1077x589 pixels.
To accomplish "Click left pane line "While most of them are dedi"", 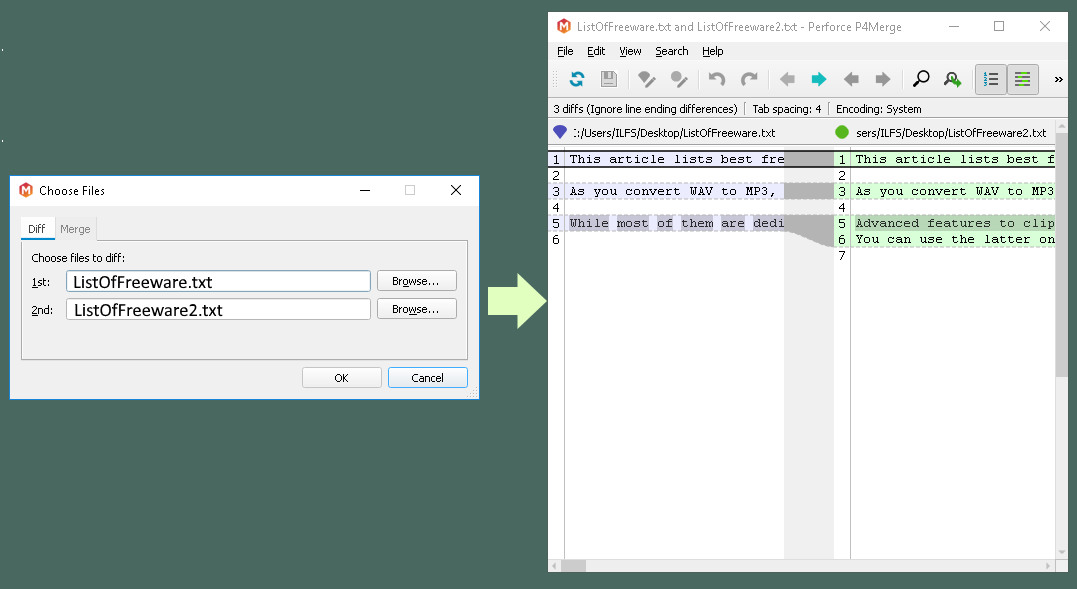I will [677, 223].
